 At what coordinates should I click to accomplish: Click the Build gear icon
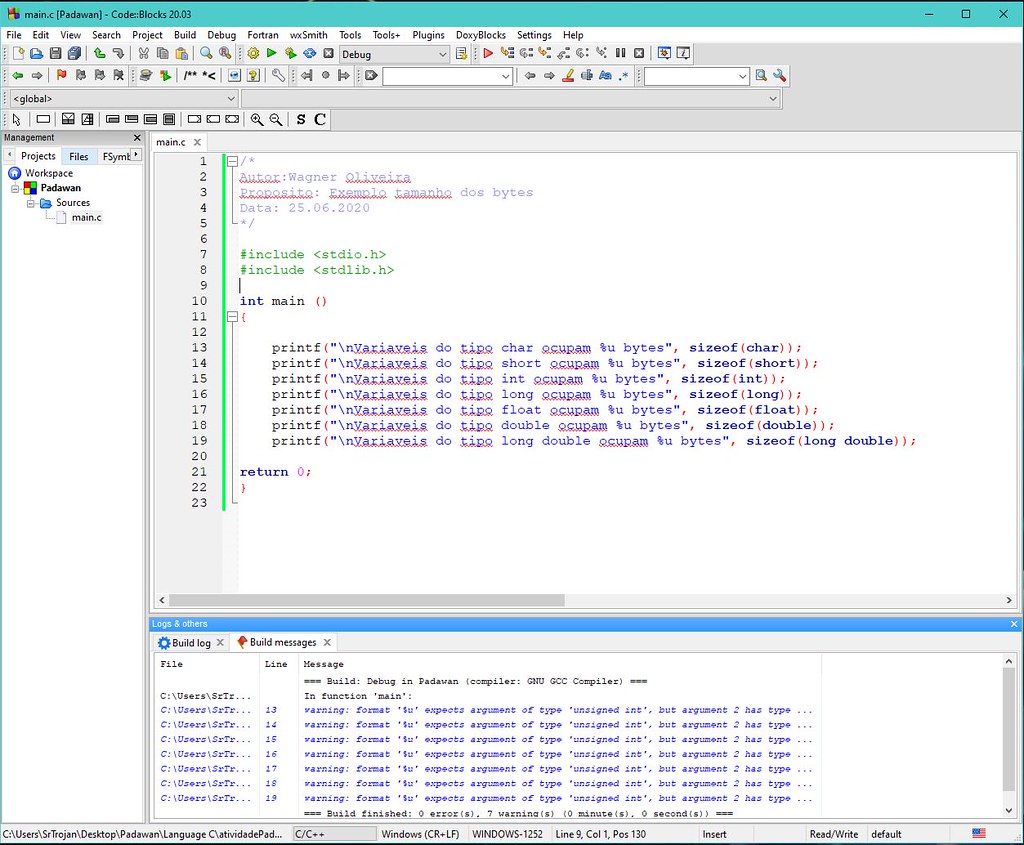click(x=253, y=54)
